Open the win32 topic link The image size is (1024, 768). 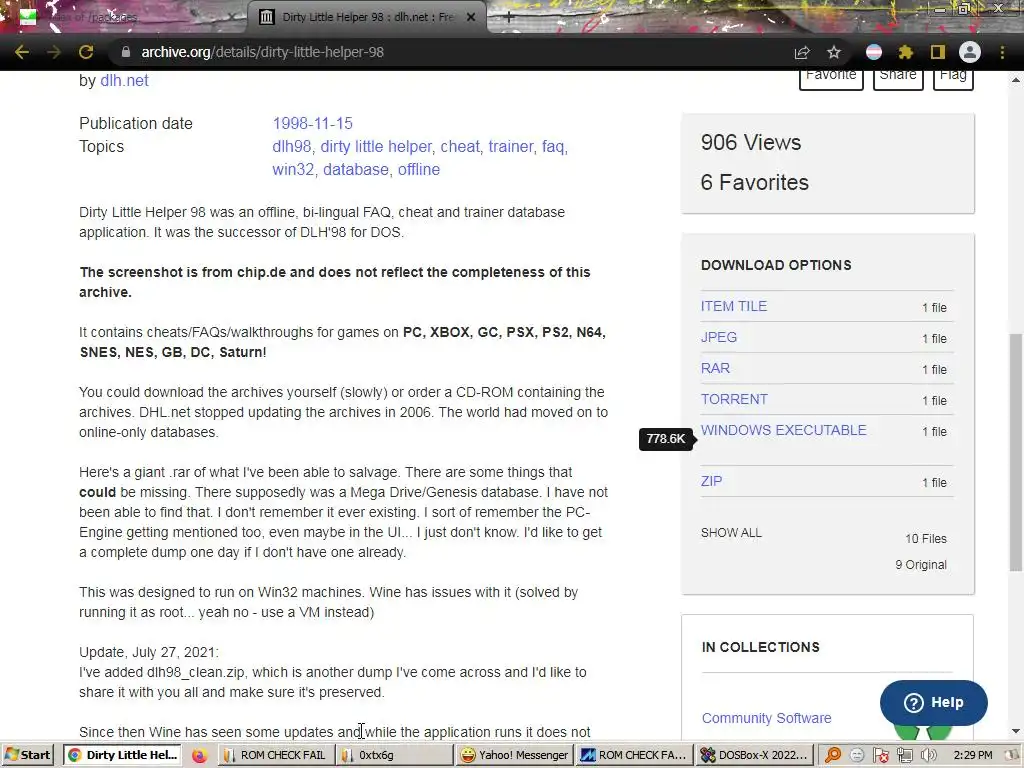[x=293, y=169]
